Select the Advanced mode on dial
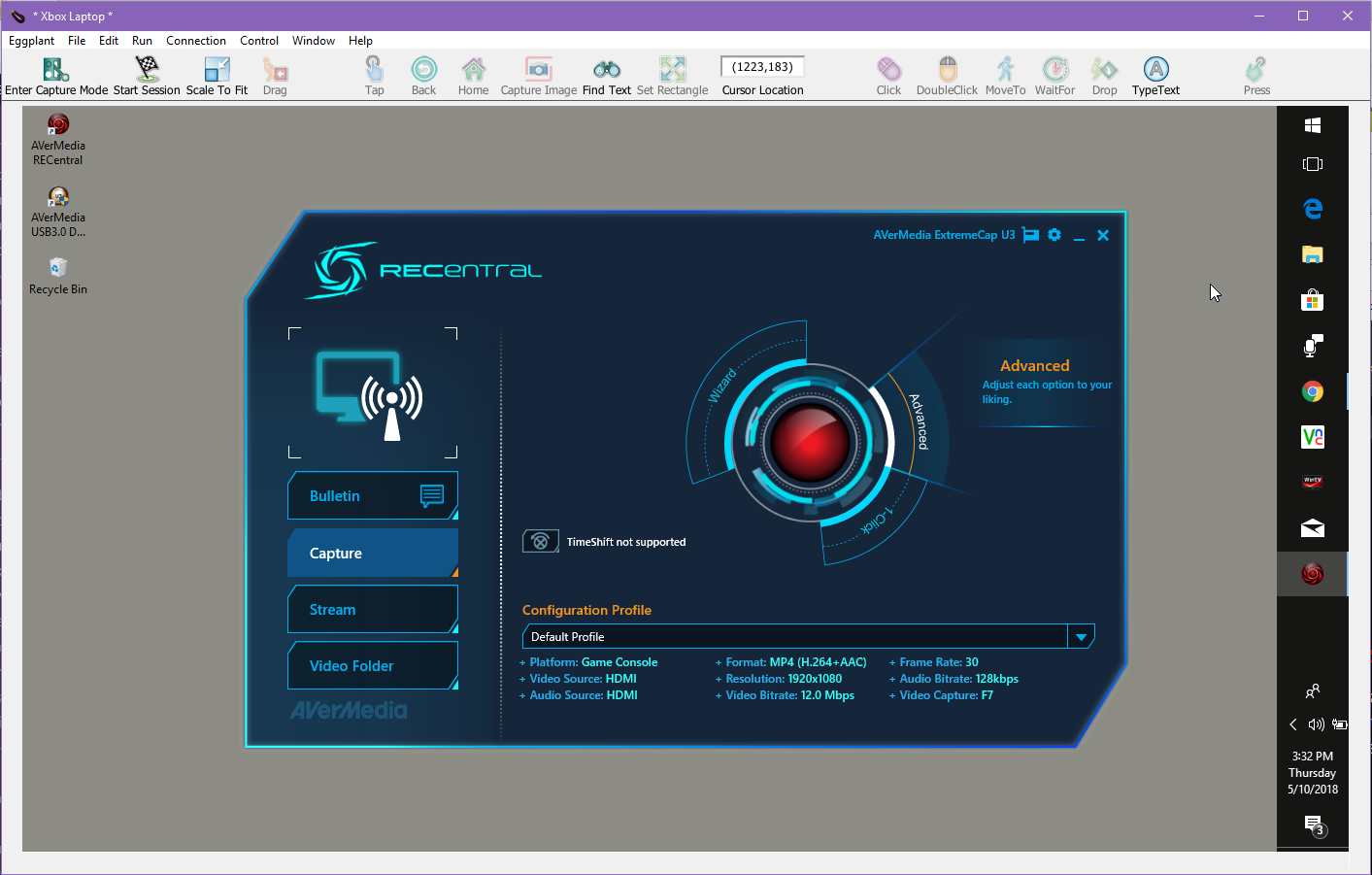Image resolution: width=1372 pixels, height=875 pixels. pos(919,421)
